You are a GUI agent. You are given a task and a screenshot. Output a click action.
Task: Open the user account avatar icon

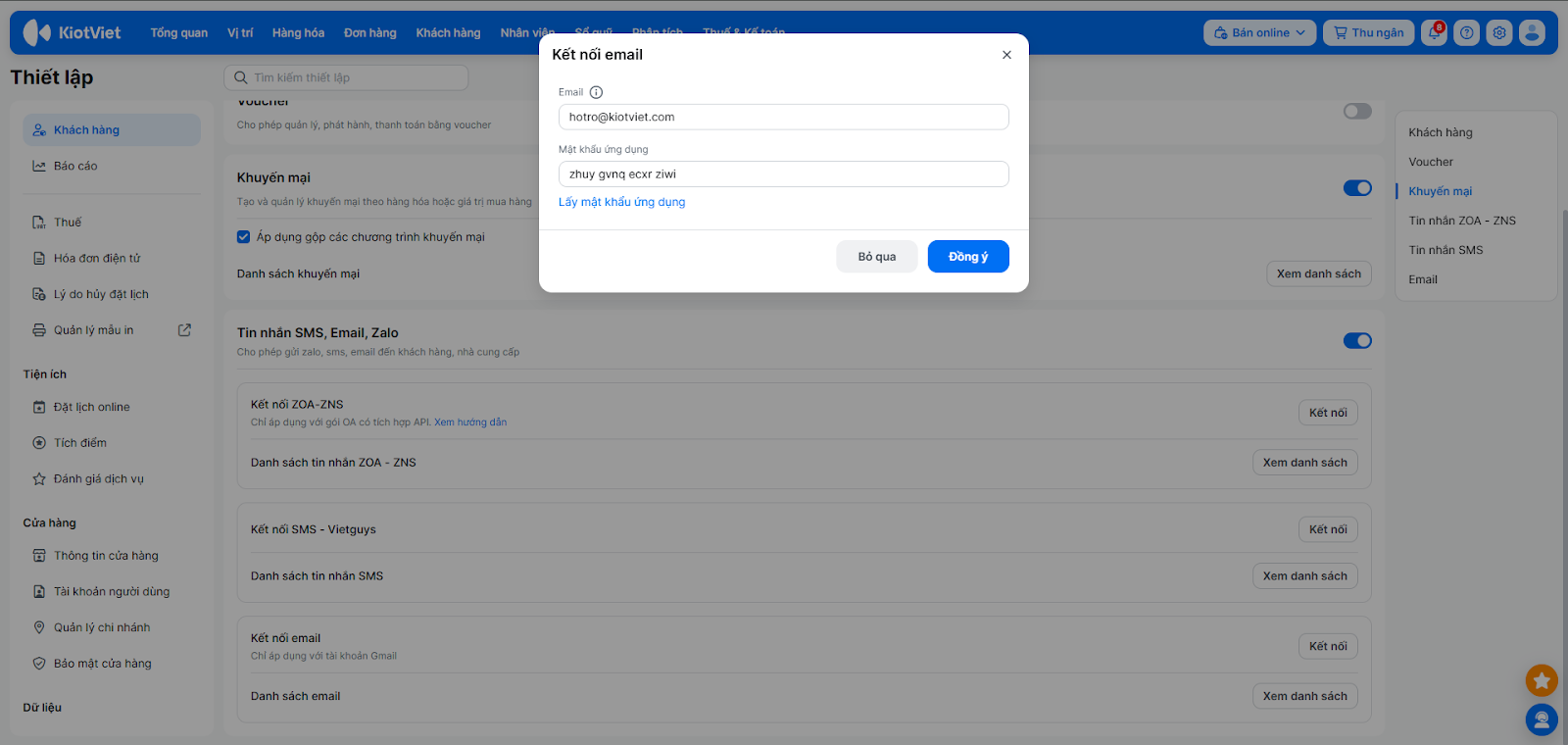[1532, 33]
